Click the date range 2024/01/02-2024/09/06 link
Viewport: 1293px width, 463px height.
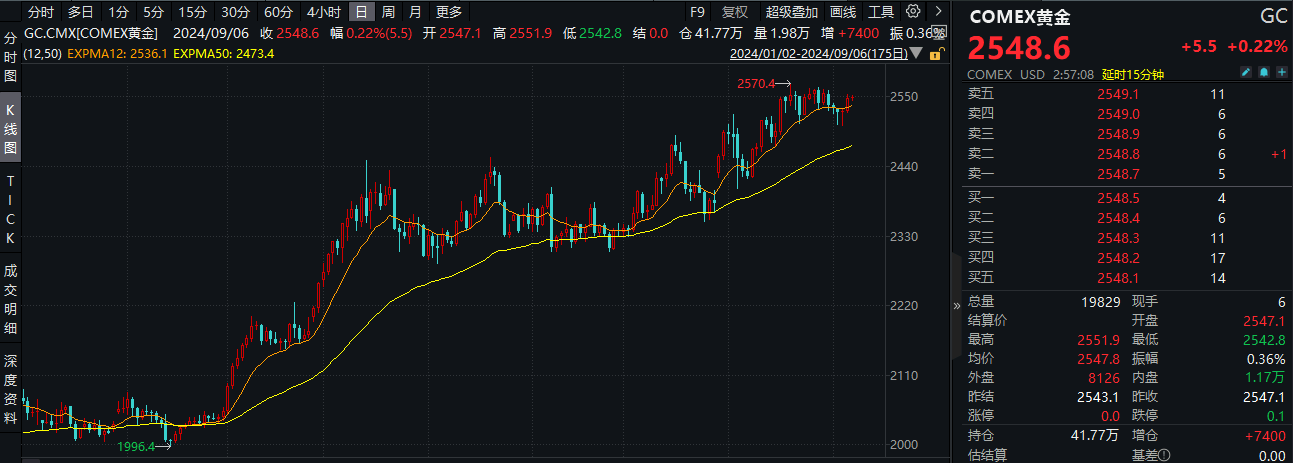click(x=820, y=55)
